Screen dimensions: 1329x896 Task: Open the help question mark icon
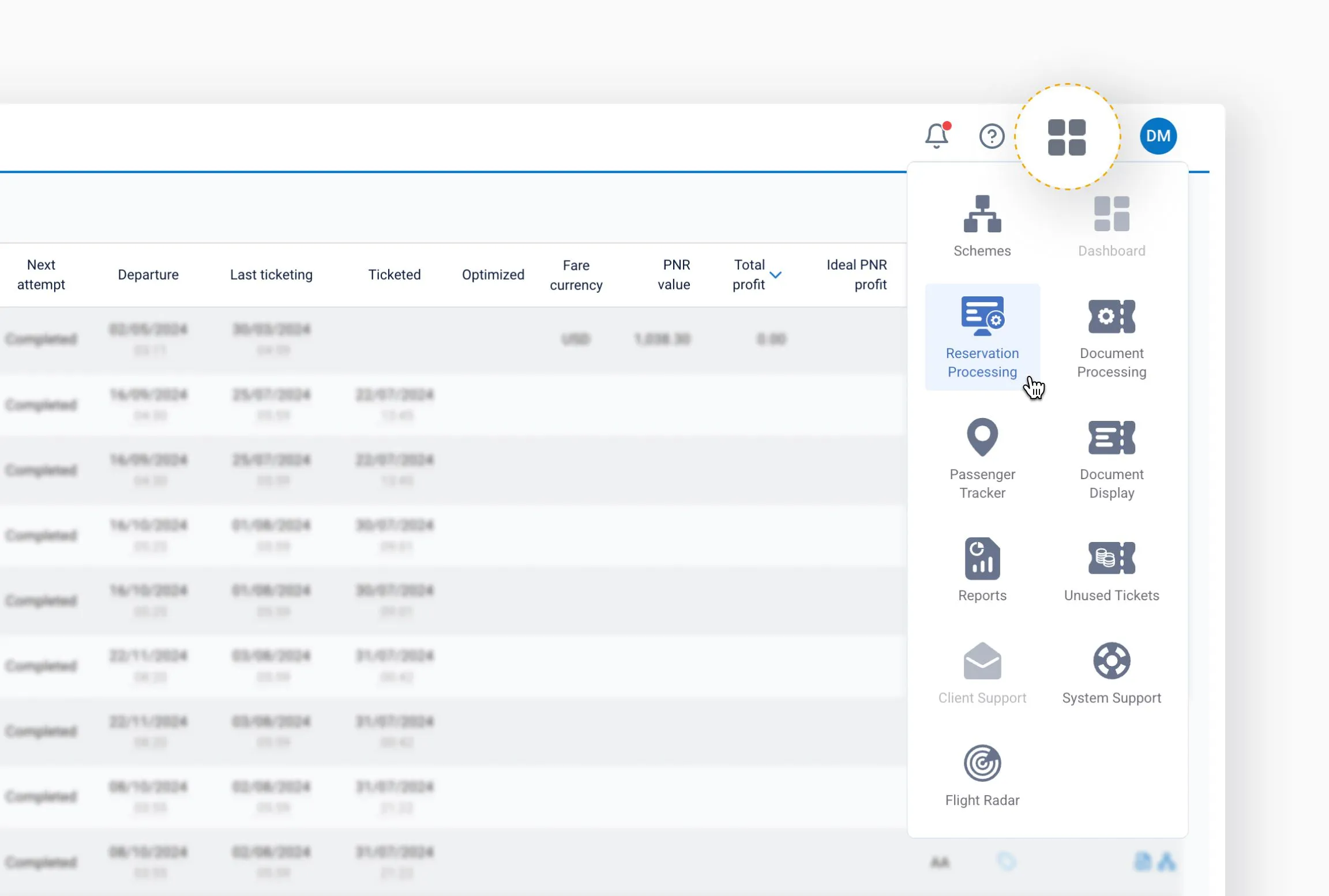point(992,137)
